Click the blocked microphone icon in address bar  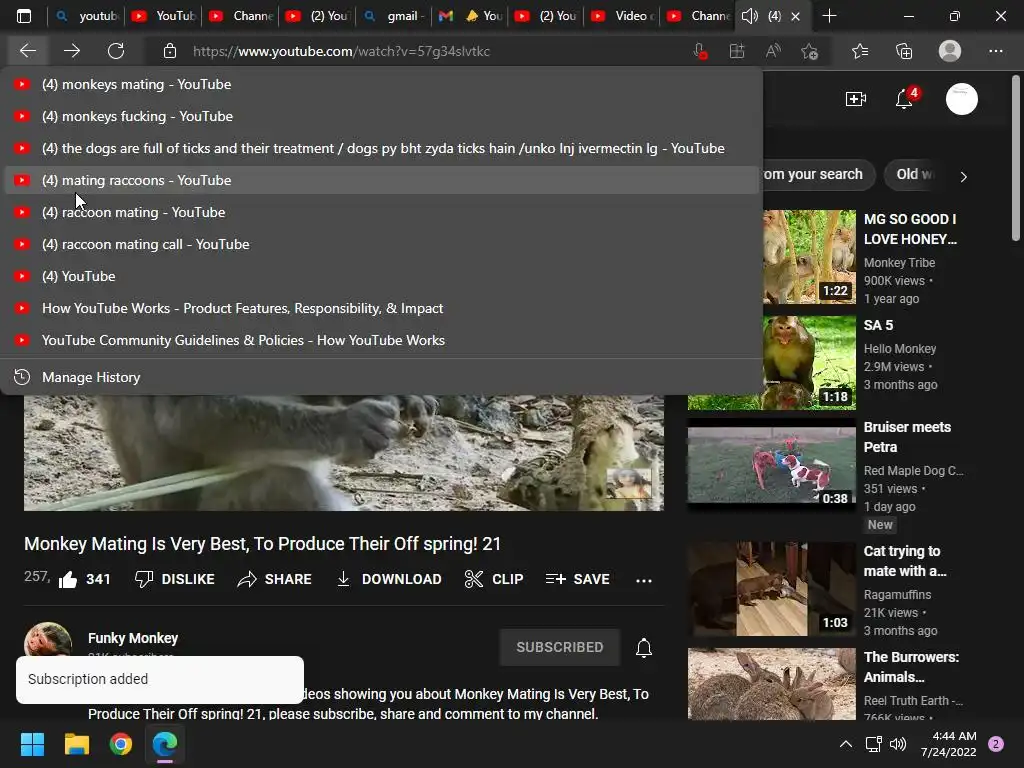pos(700,51)
